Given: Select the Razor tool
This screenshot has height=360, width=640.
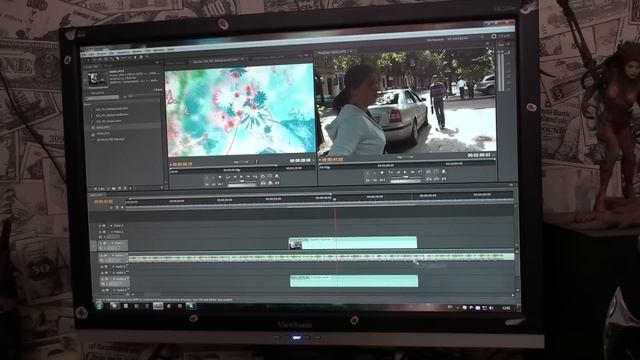Looking at the screenshot, I should click(x=118, y=58).
